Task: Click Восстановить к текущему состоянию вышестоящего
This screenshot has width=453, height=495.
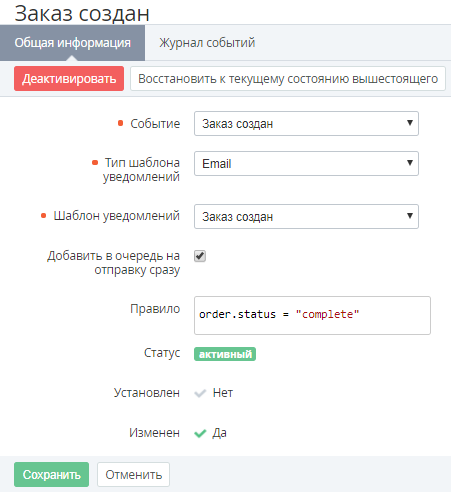Action: coord(288,79)
